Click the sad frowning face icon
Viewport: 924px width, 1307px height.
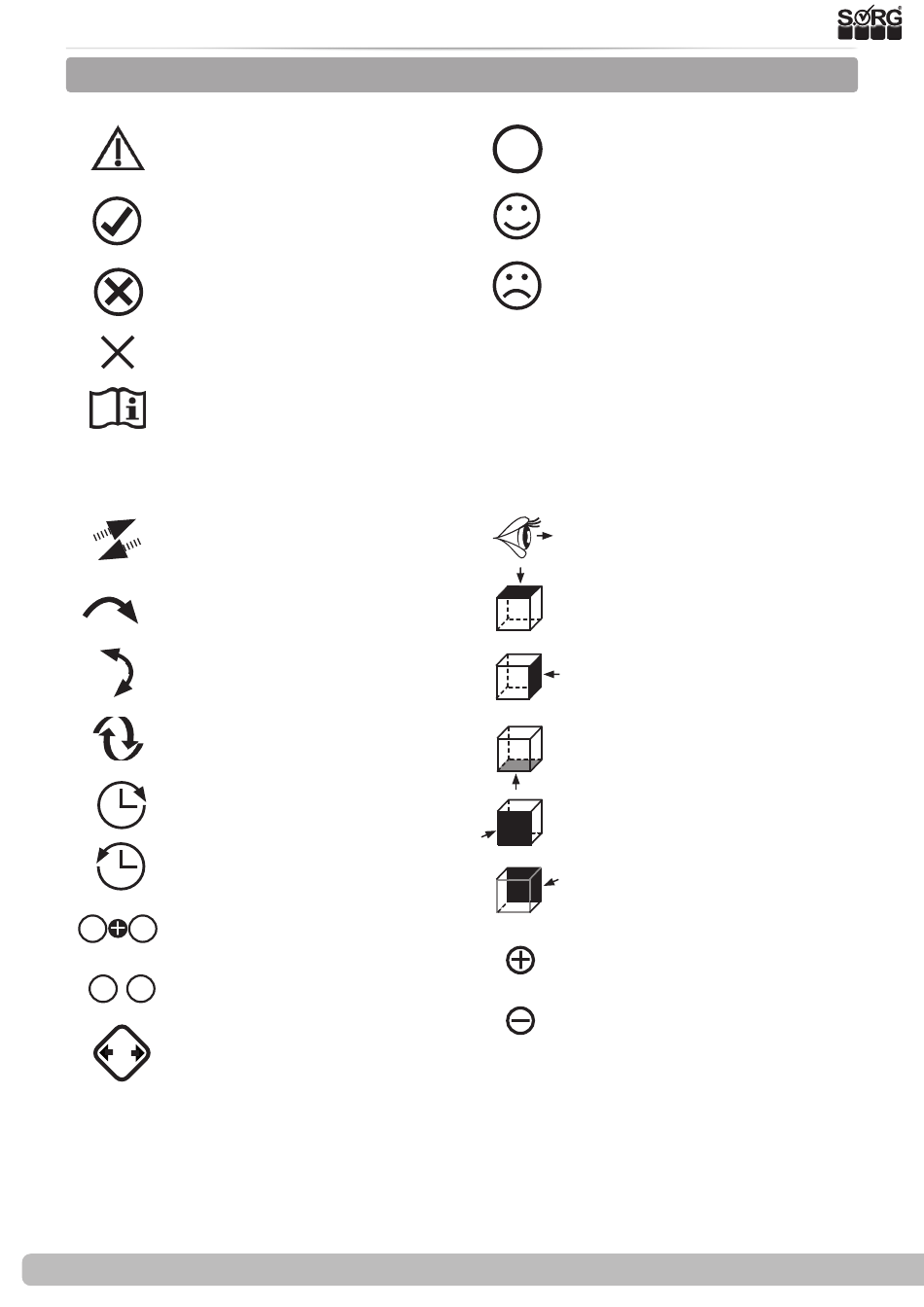tap(517, 286)
